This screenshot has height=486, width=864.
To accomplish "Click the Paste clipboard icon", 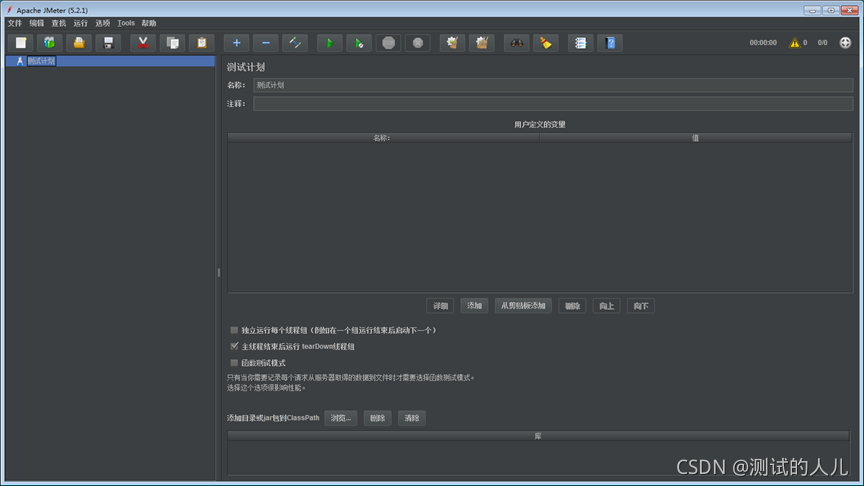I will pyautogui.click(x=202, y=43).
